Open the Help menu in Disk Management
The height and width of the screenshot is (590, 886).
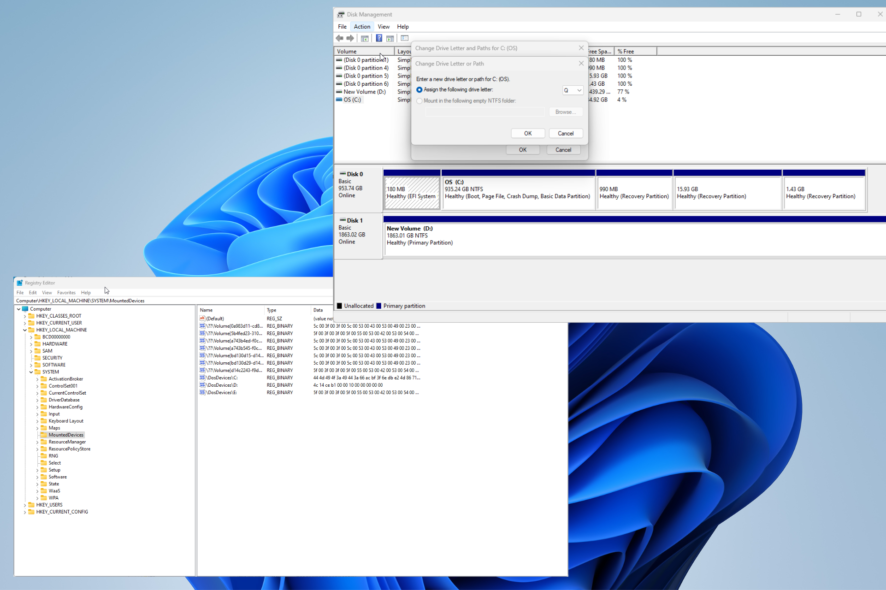[x=403, y=27]
